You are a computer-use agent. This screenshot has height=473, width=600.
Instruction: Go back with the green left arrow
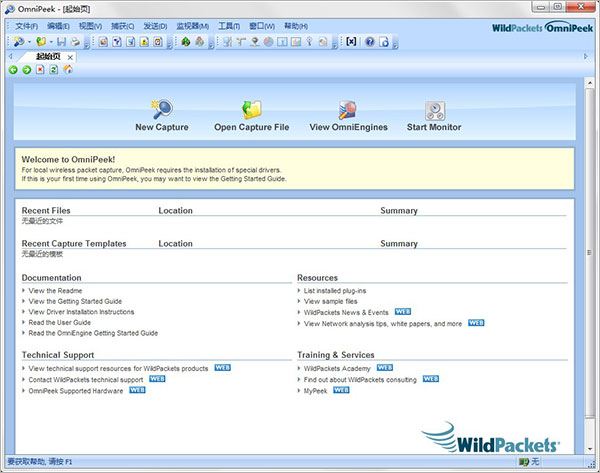[x=13, y=70]
